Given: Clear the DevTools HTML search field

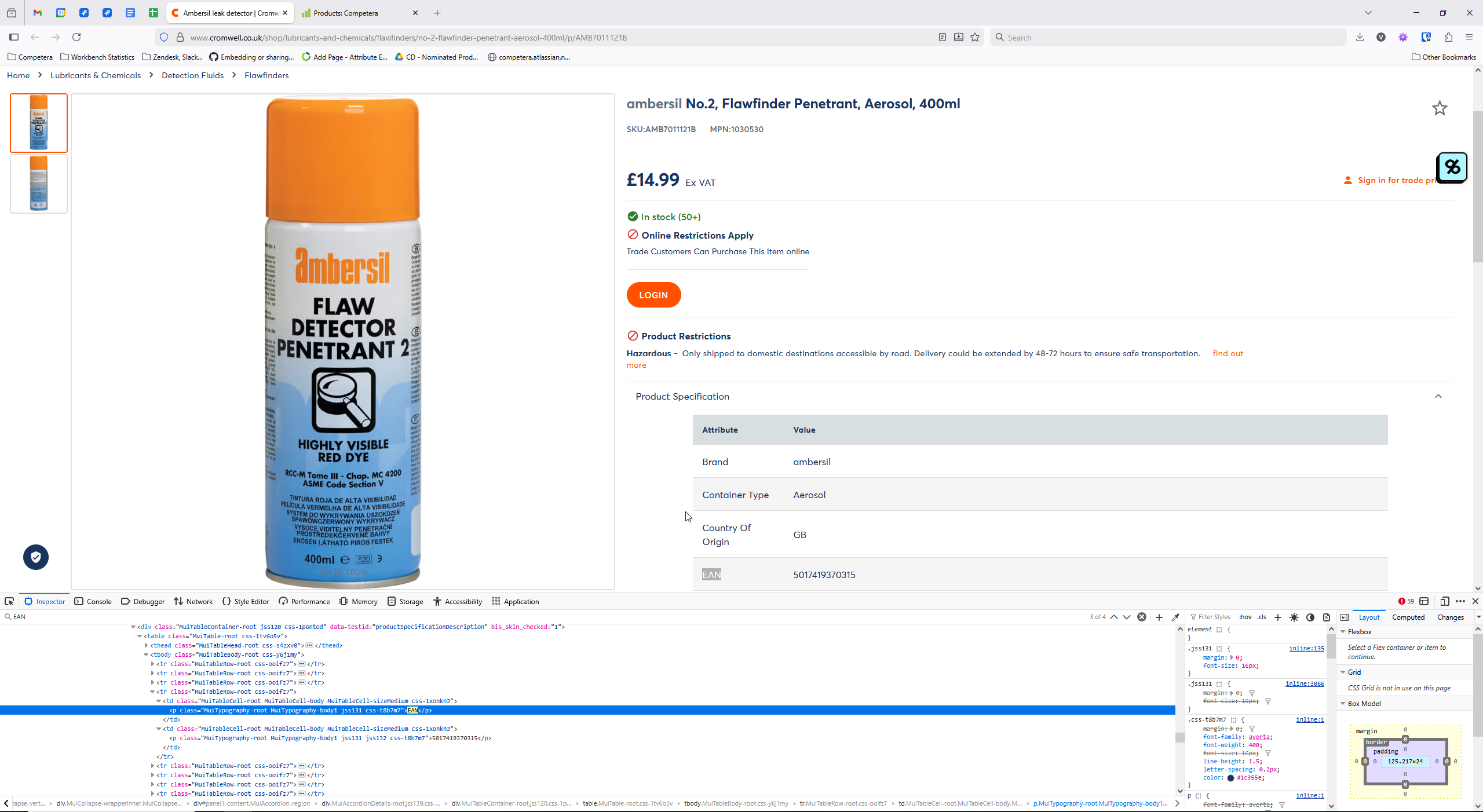Looking at the screenshot, I should click(x=1142, y=617).
